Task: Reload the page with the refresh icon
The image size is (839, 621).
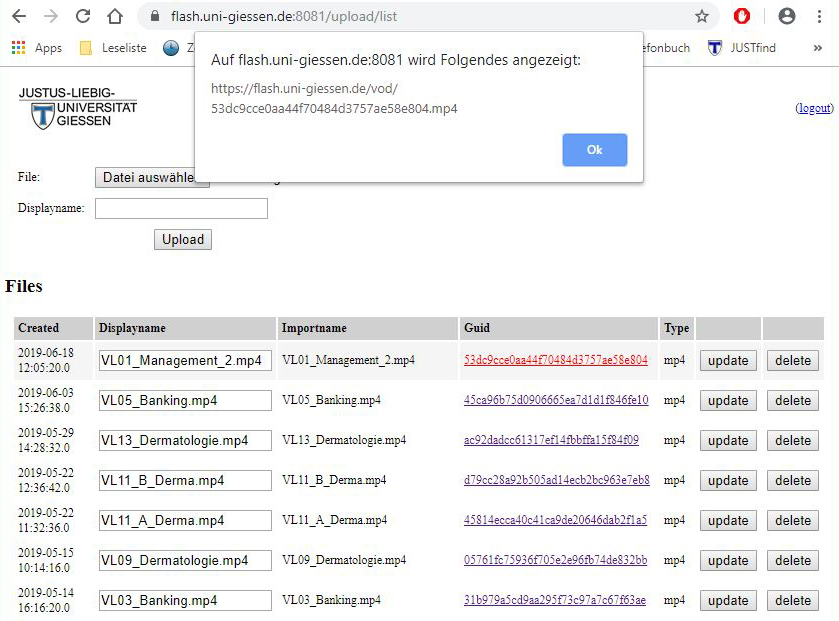Action: pos(83,16)
